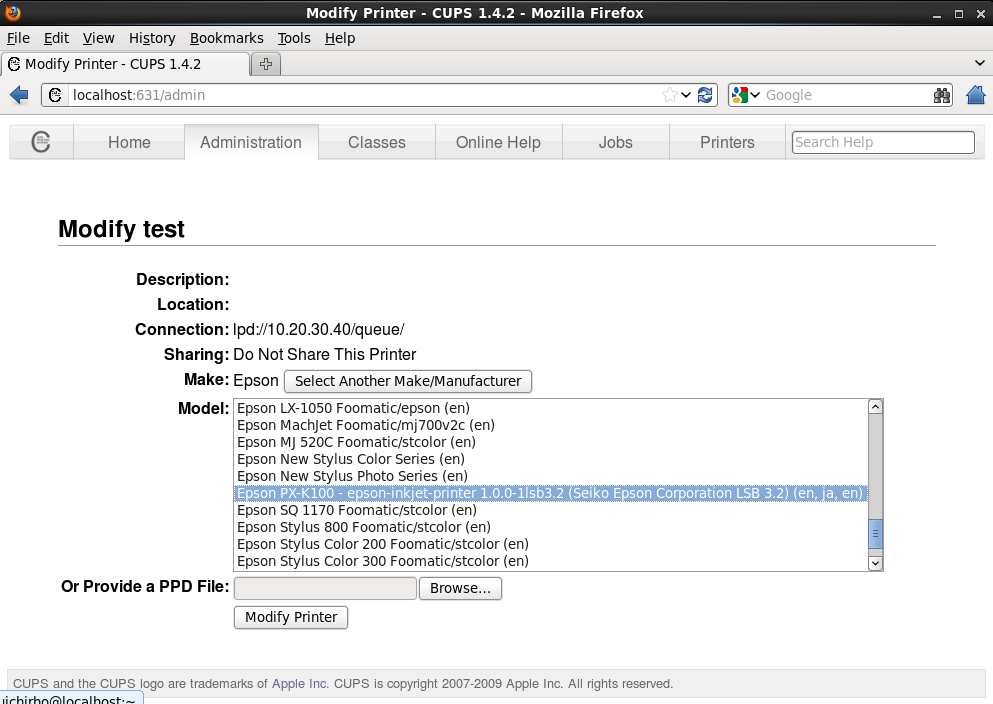Click the model list scroll down arrow
Image resolution: width=993 pixels, height=704 pixels.
pos(875,563)
